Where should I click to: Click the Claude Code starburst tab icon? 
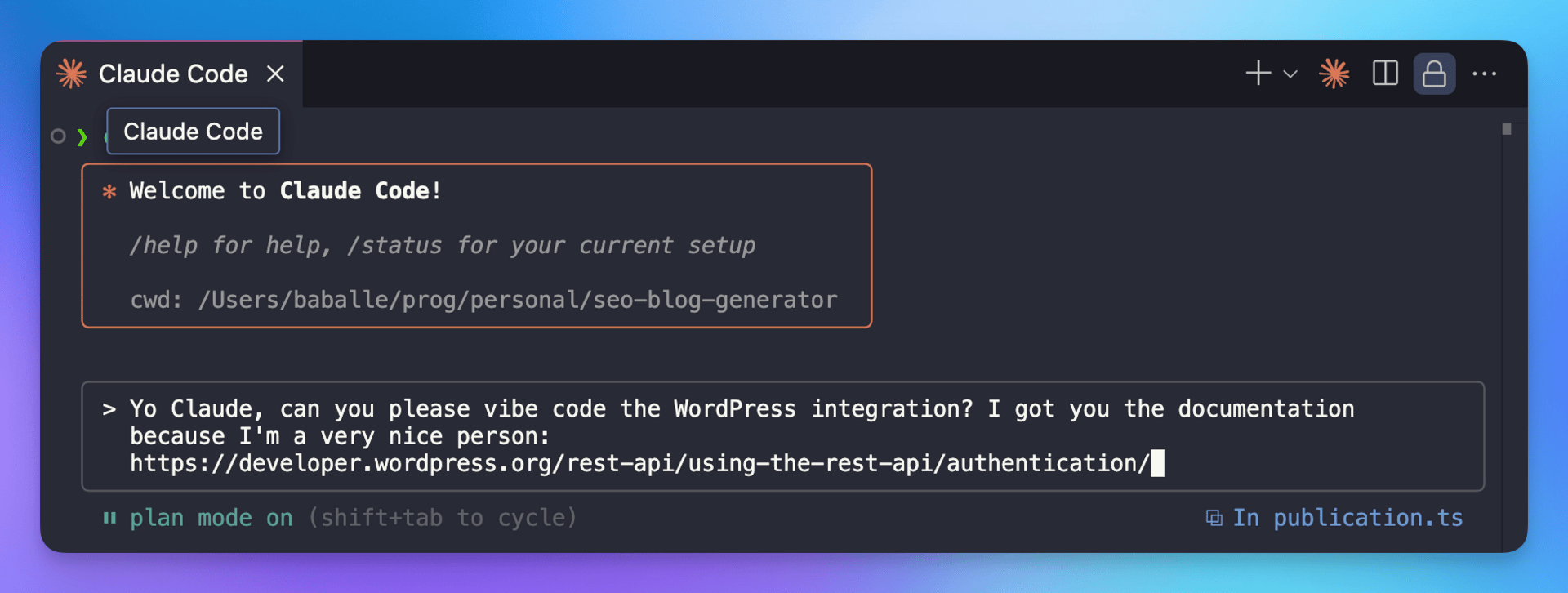pos(72,74)
